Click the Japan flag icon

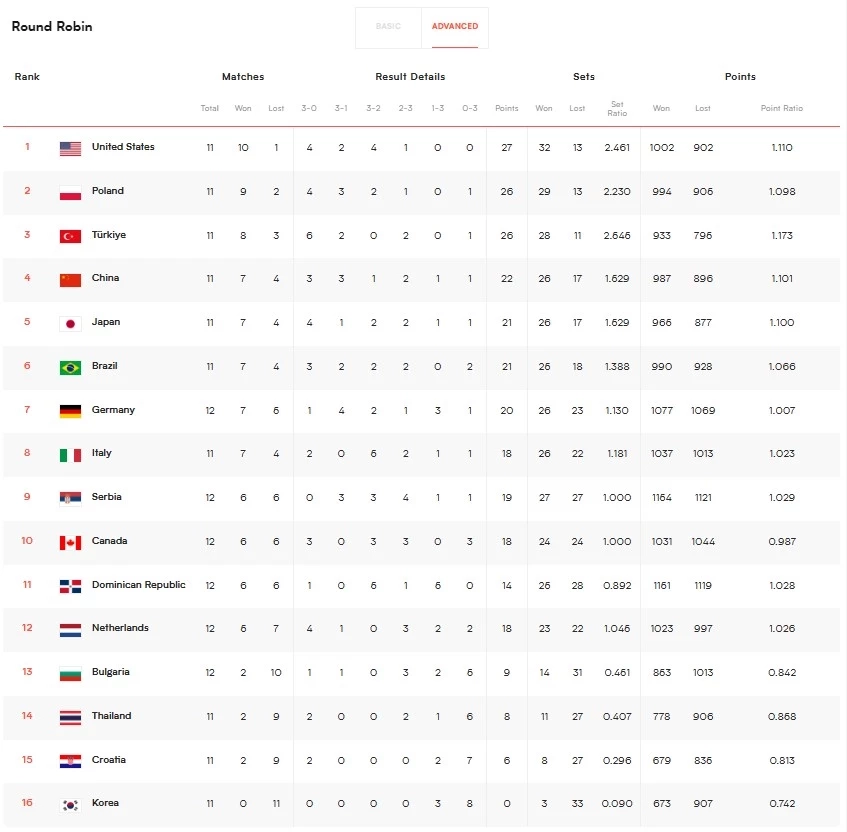click(x=68, y=322)
